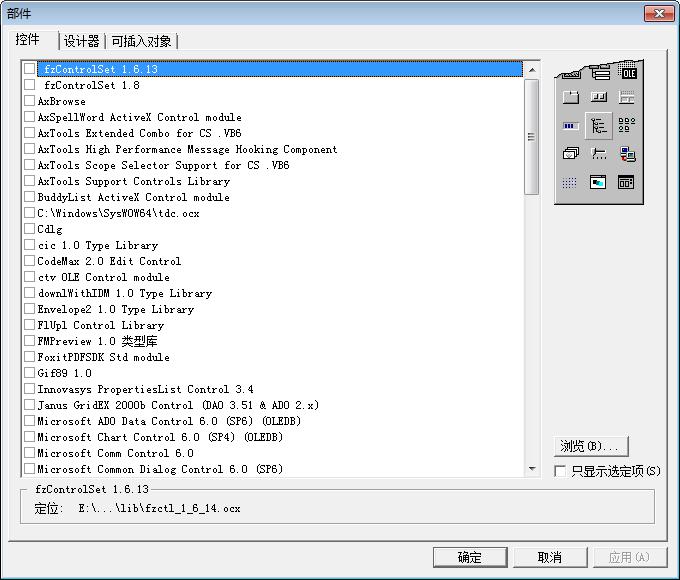The height and width of the screenshot is (580, 680).
Task: Click the TreeView icon in the toolbox picture
Action: pos(598,126)
